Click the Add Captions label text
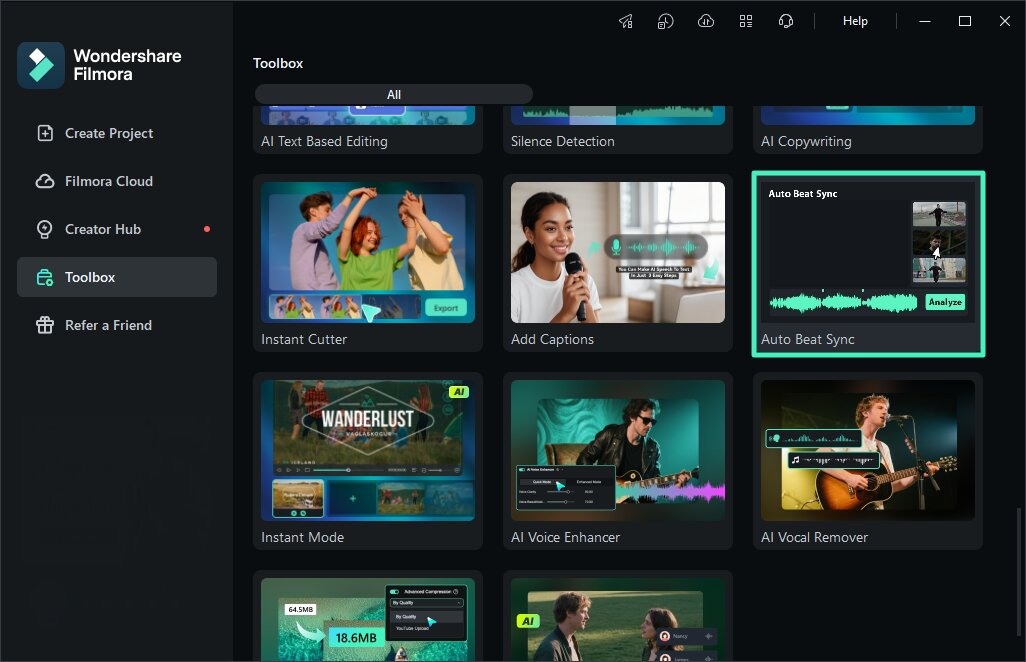The width and height of the screenshot is (1026, 662). (552, 340)
